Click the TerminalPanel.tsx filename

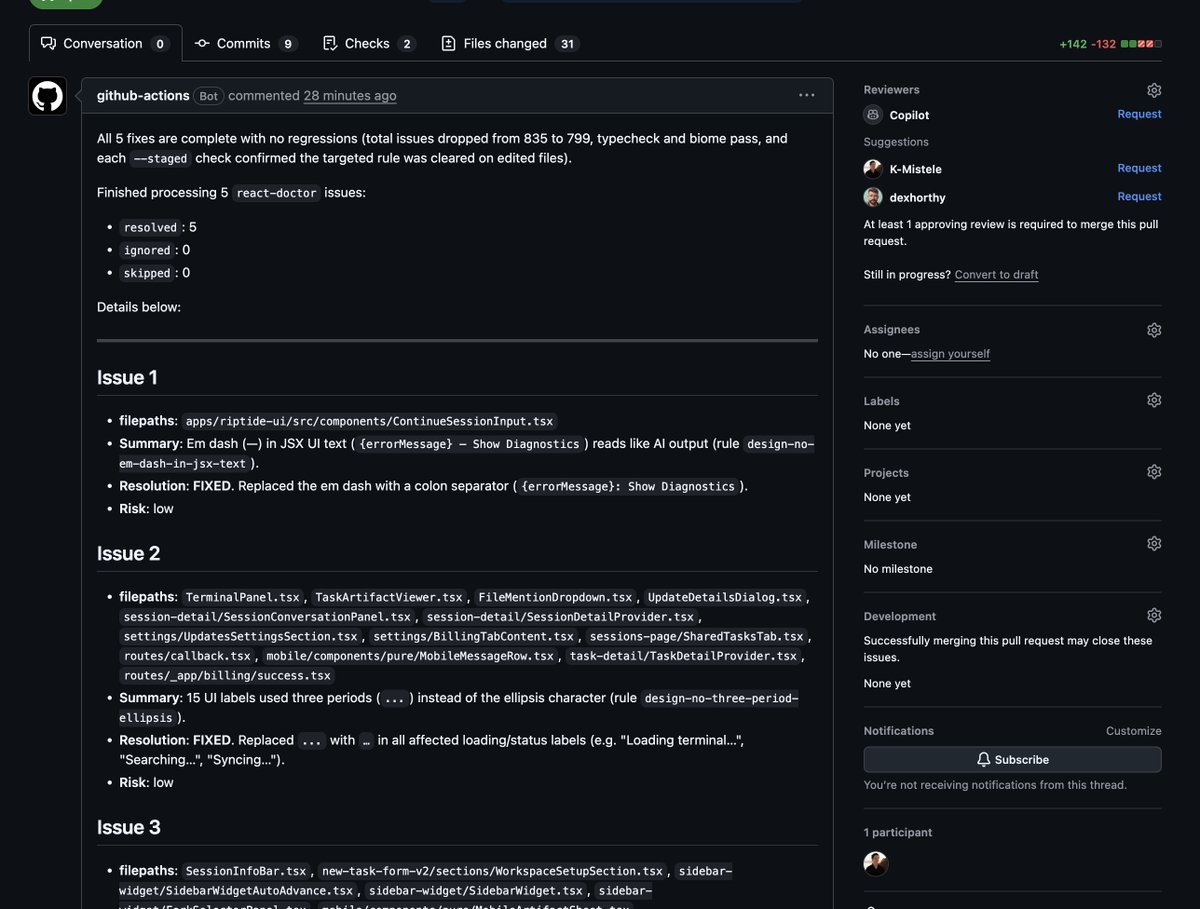[x=243, y=597]
